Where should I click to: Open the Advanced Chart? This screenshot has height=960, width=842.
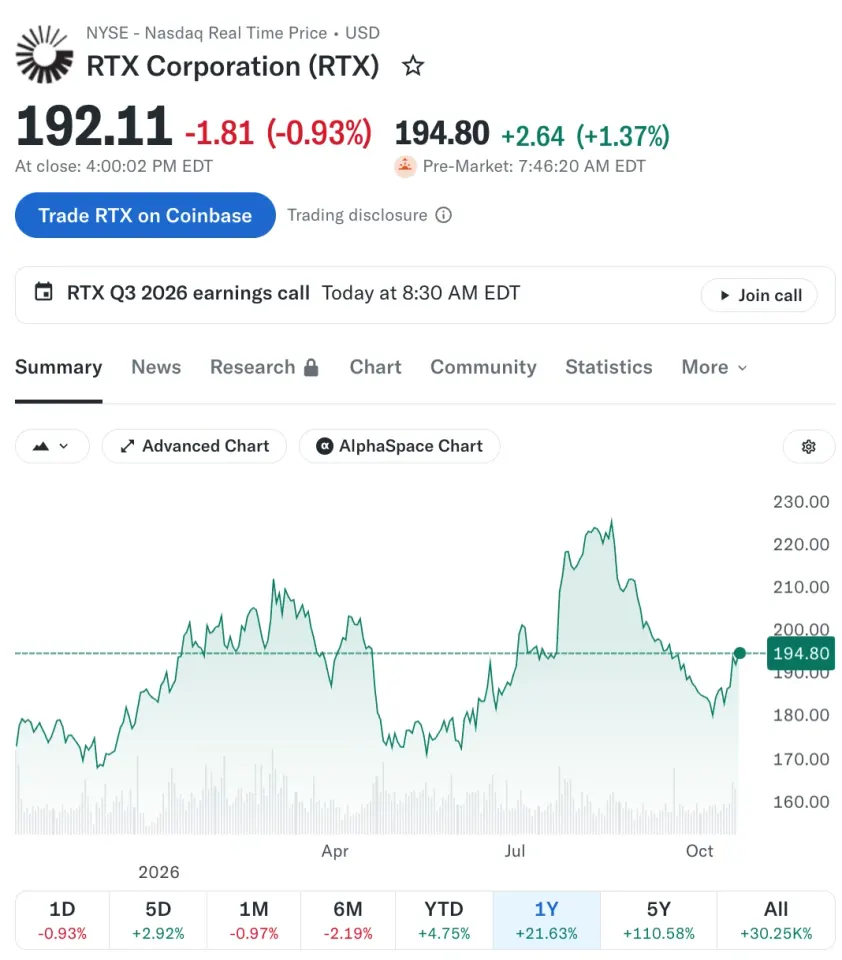(x=194, y=446)
